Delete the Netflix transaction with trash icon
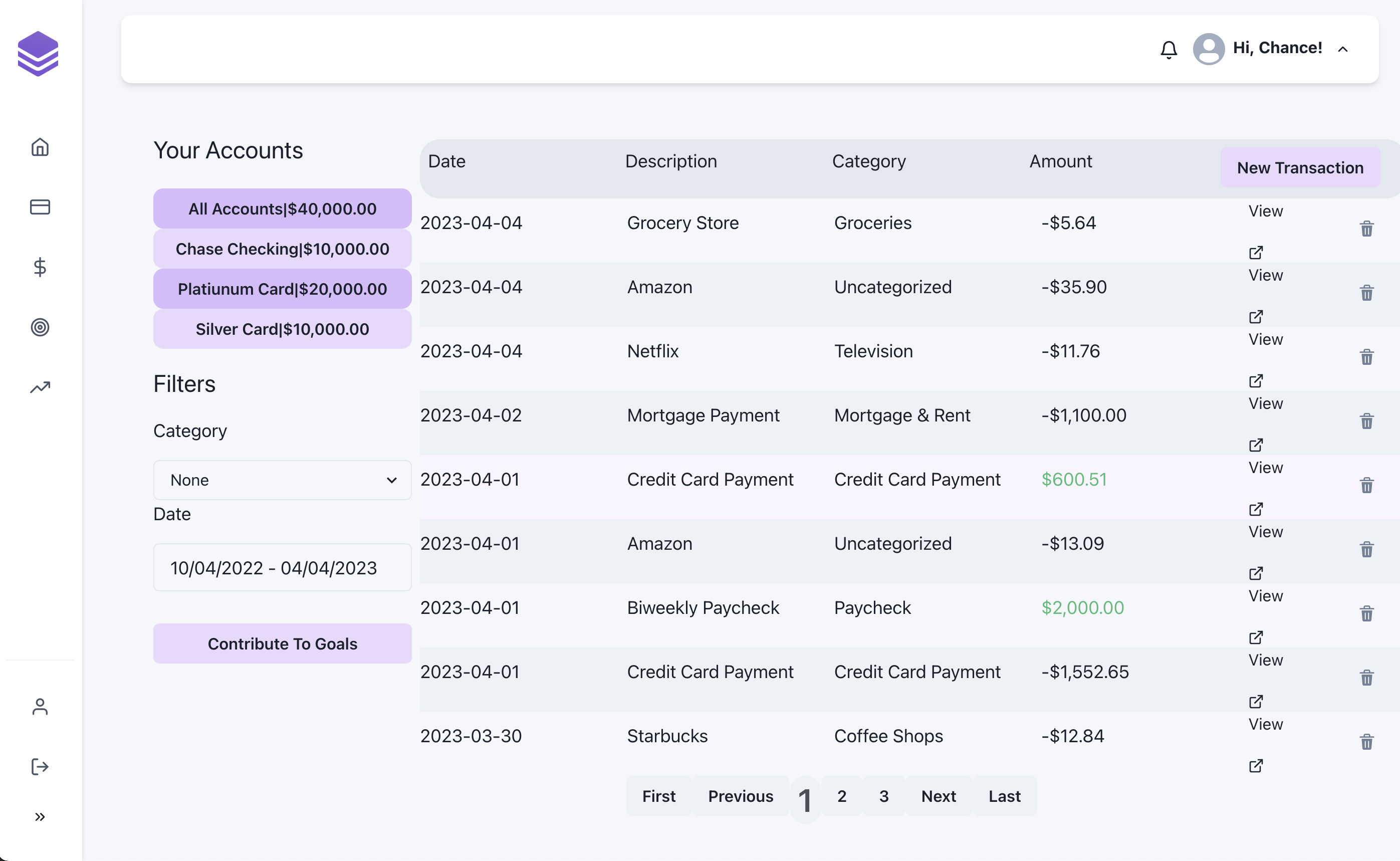 (1366, 357)
